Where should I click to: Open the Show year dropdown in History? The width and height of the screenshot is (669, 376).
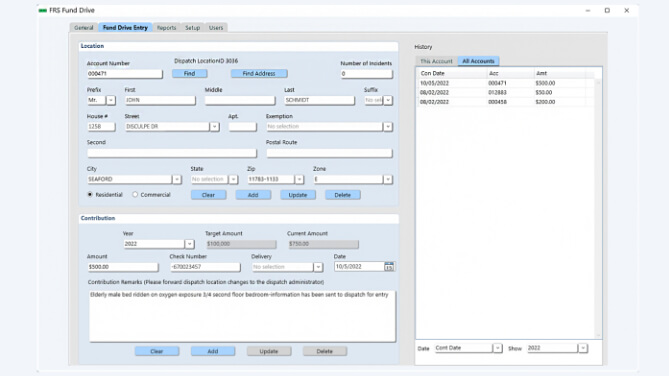click(583, 348)
